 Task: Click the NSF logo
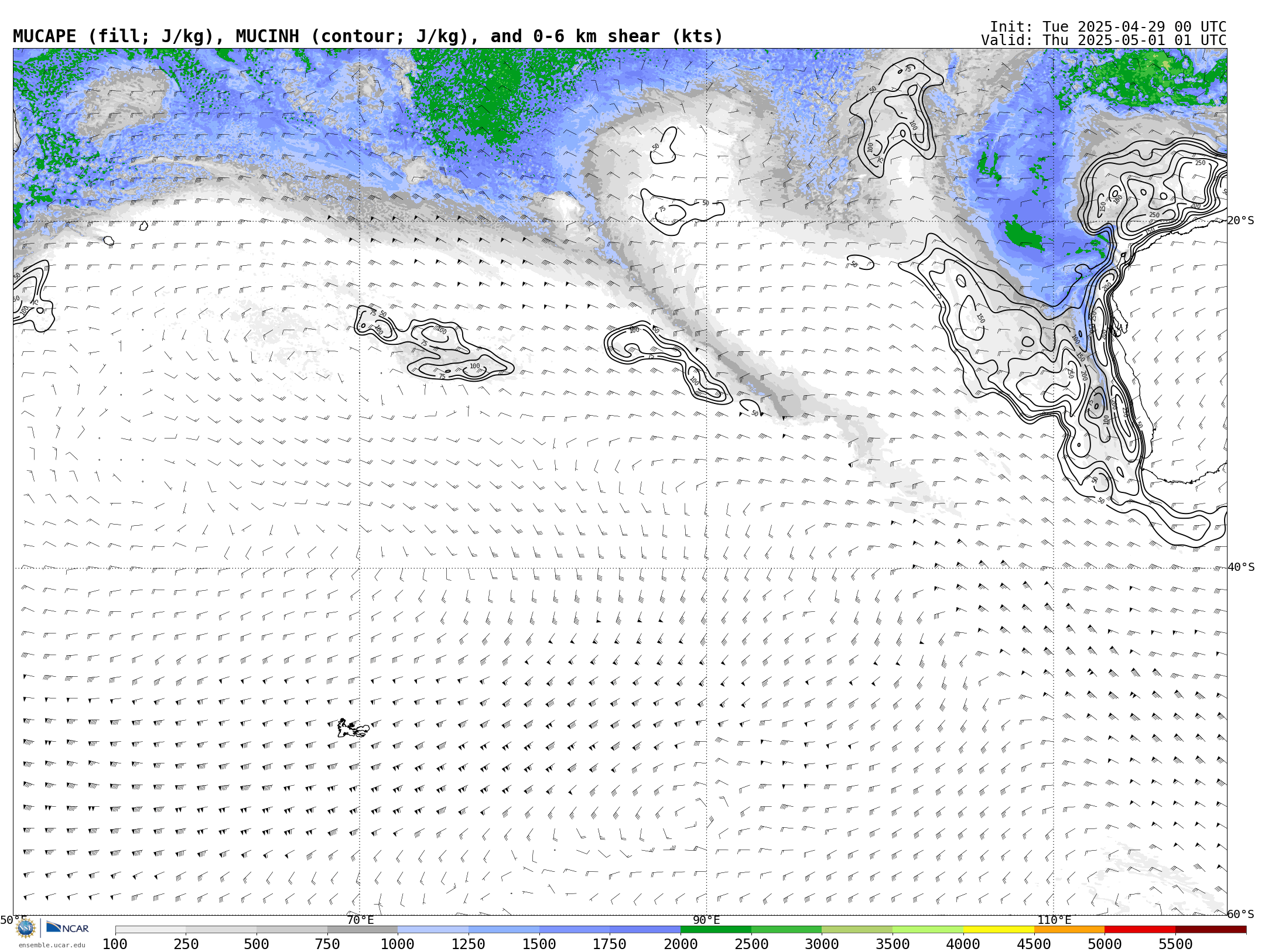coord(26,928)
